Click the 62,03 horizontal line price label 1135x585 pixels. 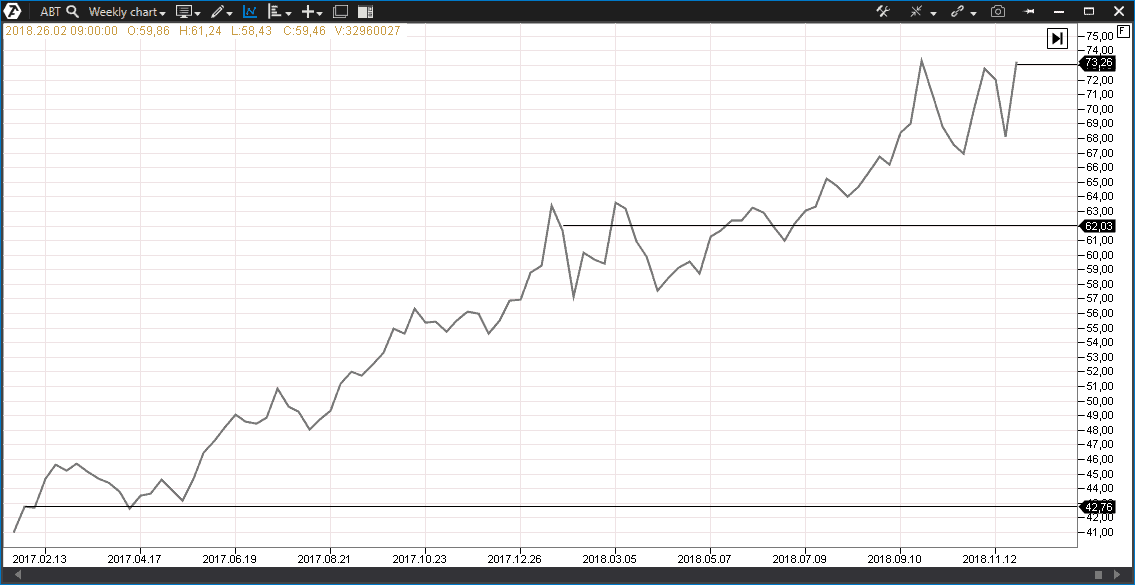[1098, 226]
